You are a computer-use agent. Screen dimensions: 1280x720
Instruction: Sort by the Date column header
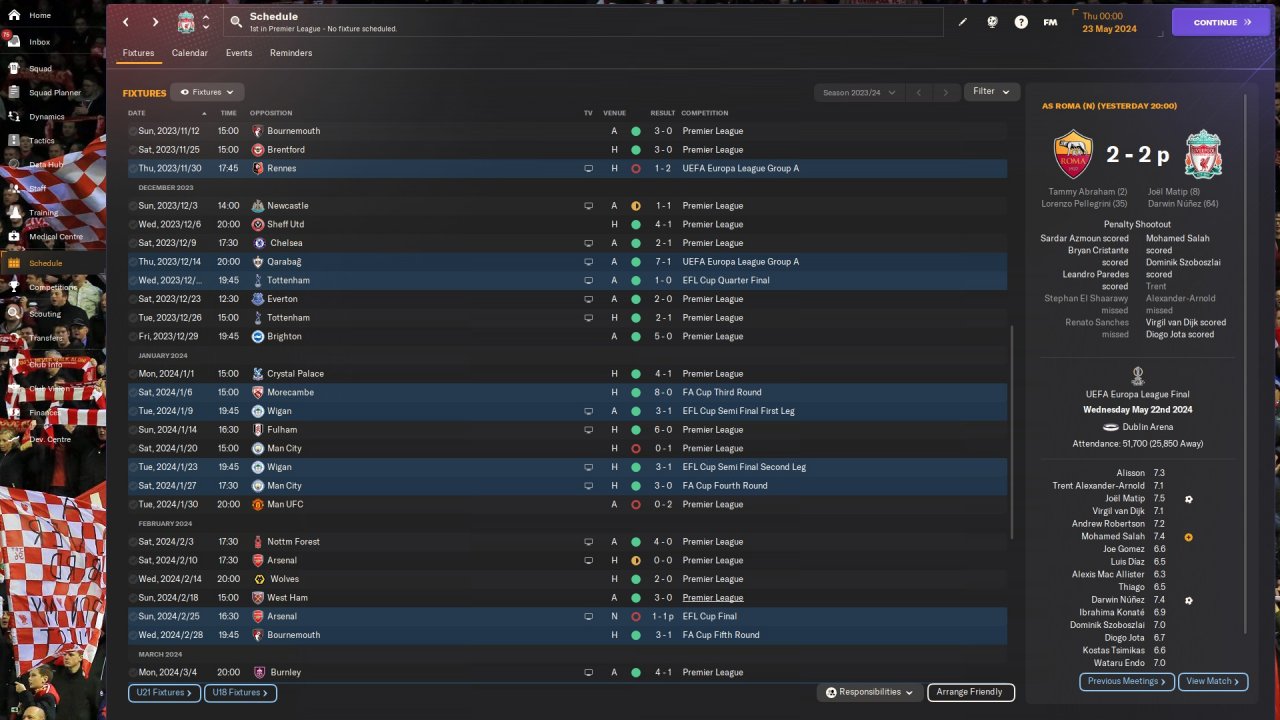coord(136,113)
